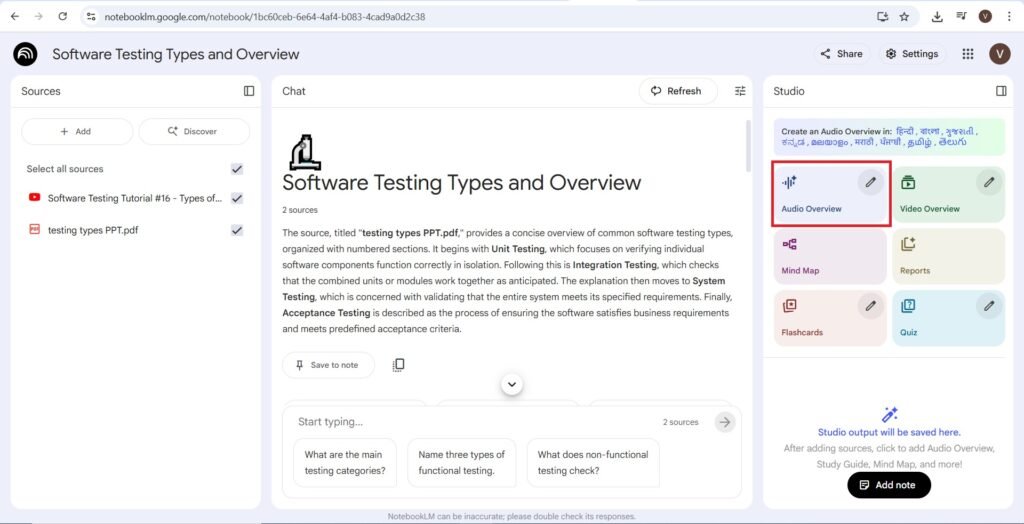Uncheck the Software Testing Tutorial #16 source

click(x=237, y=198)
